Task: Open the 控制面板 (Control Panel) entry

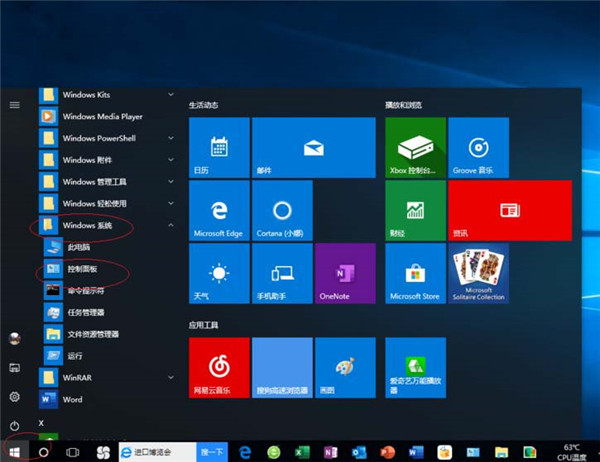Action: pos(80,270)
